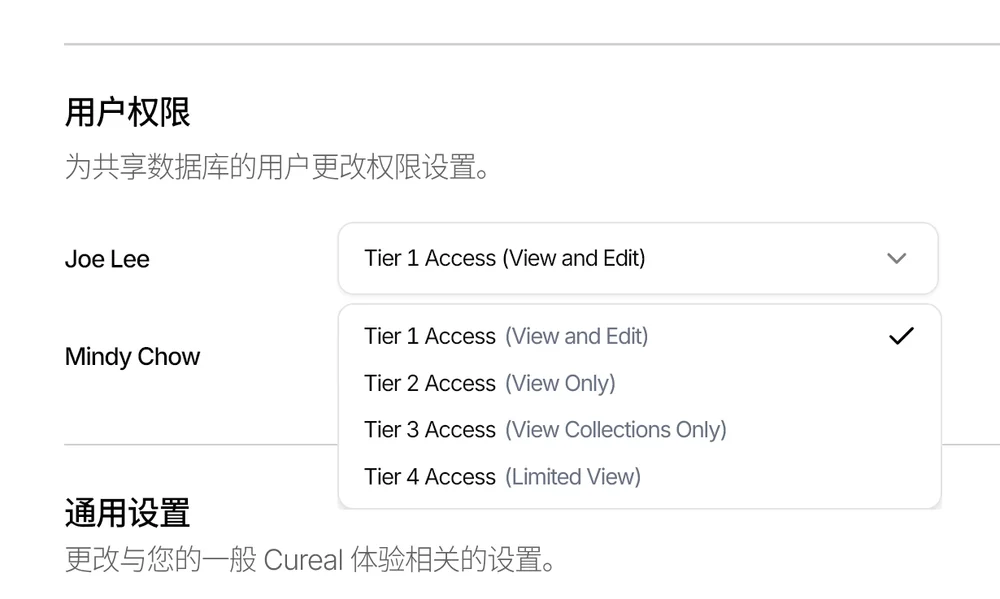Click the Limited View label text
Image resolution: width=1000 pixels, height=599 pixels.
(x=573, y=477)
